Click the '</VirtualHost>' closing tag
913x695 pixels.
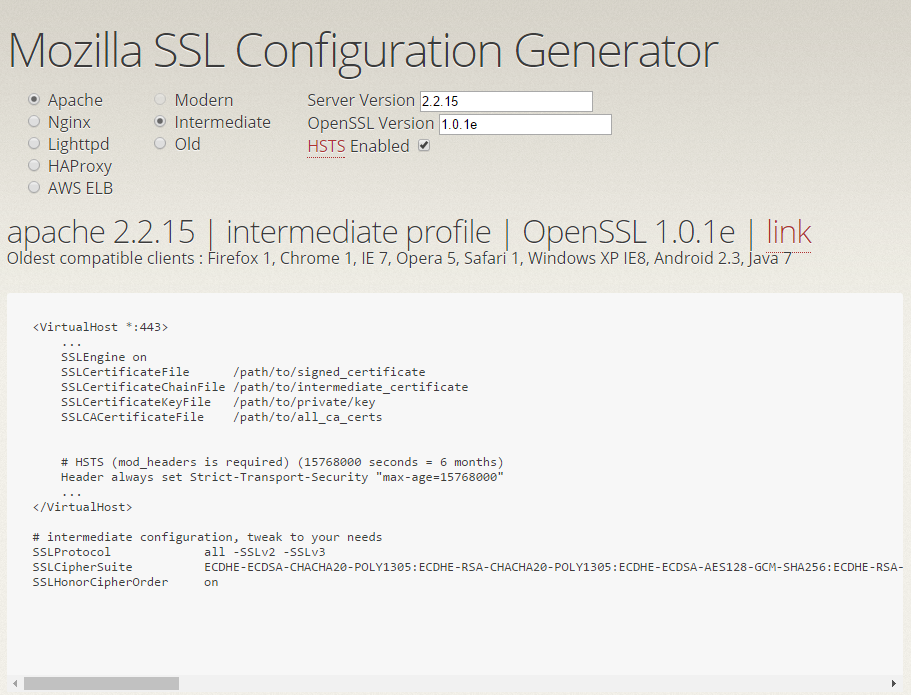tap(82, 507)
